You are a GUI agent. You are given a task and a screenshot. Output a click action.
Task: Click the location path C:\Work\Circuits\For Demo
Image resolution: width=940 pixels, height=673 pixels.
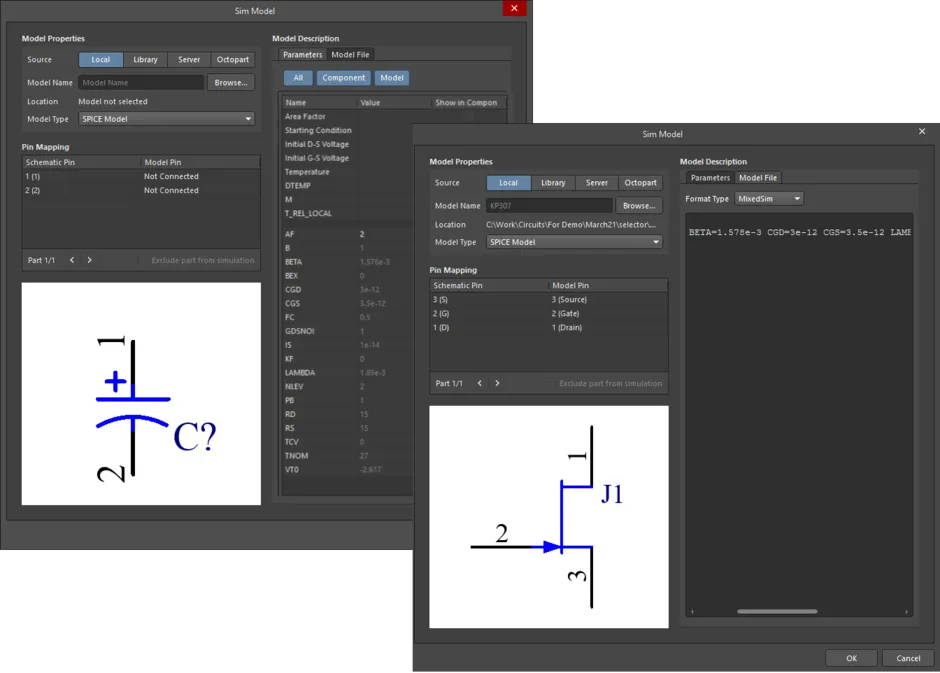[x=571, y=225]
